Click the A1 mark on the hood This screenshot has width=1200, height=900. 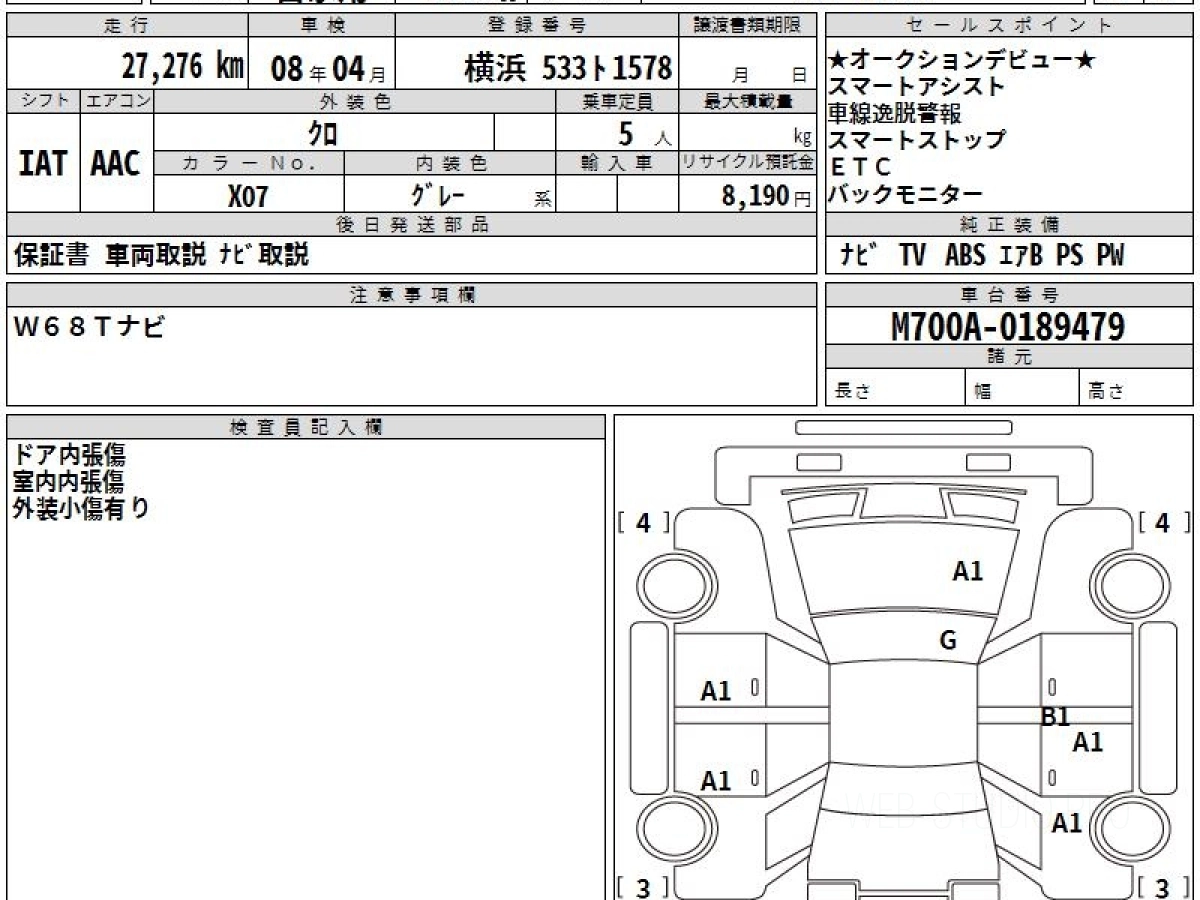(967, 571)
